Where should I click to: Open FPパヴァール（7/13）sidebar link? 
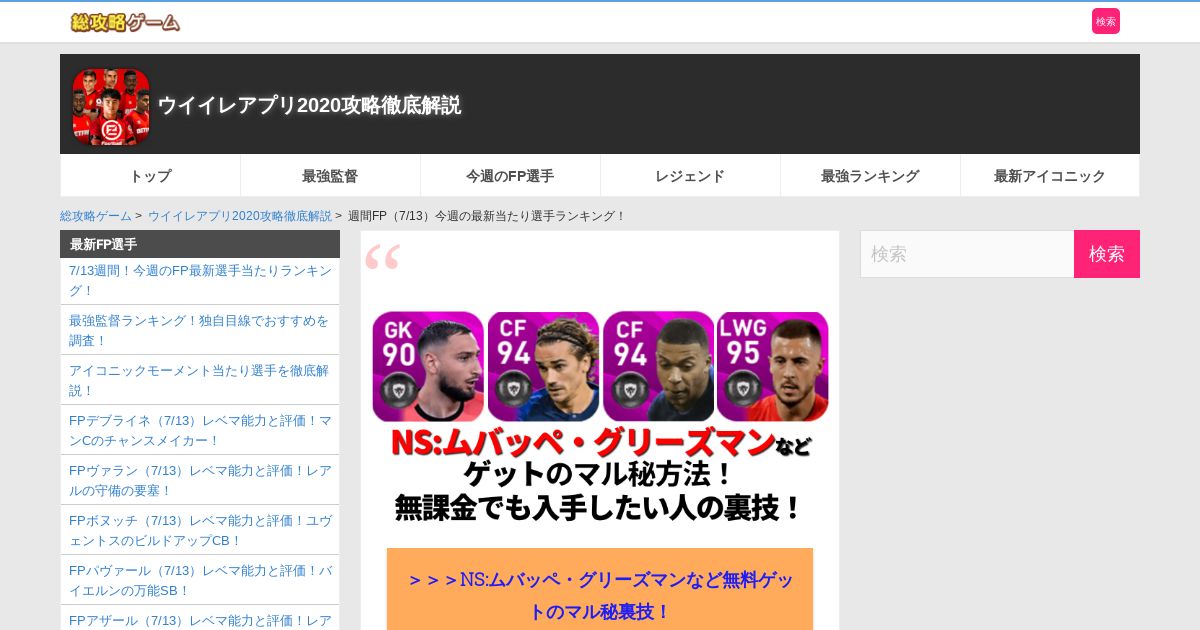[x=200, y=580]
